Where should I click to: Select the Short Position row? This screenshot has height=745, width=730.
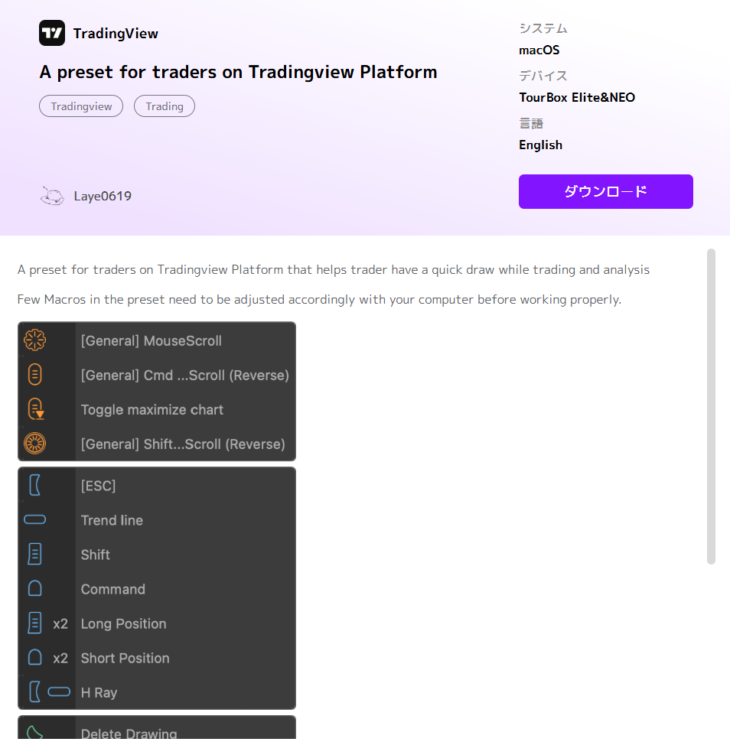pyautogui.click(x=156, y=658)
